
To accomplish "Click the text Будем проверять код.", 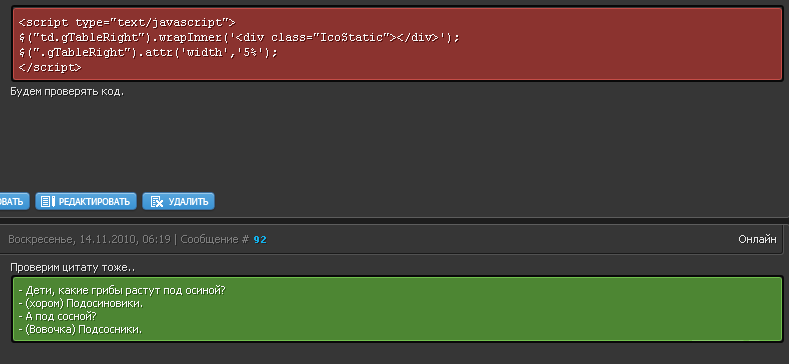I will [67, 92].
